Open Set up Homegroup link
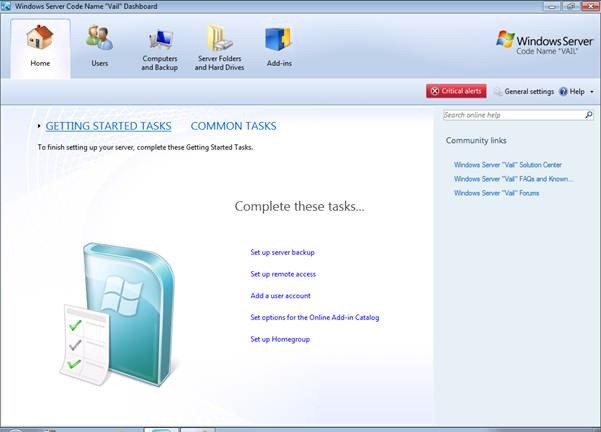601x432 pixels. tap(280, 339)
